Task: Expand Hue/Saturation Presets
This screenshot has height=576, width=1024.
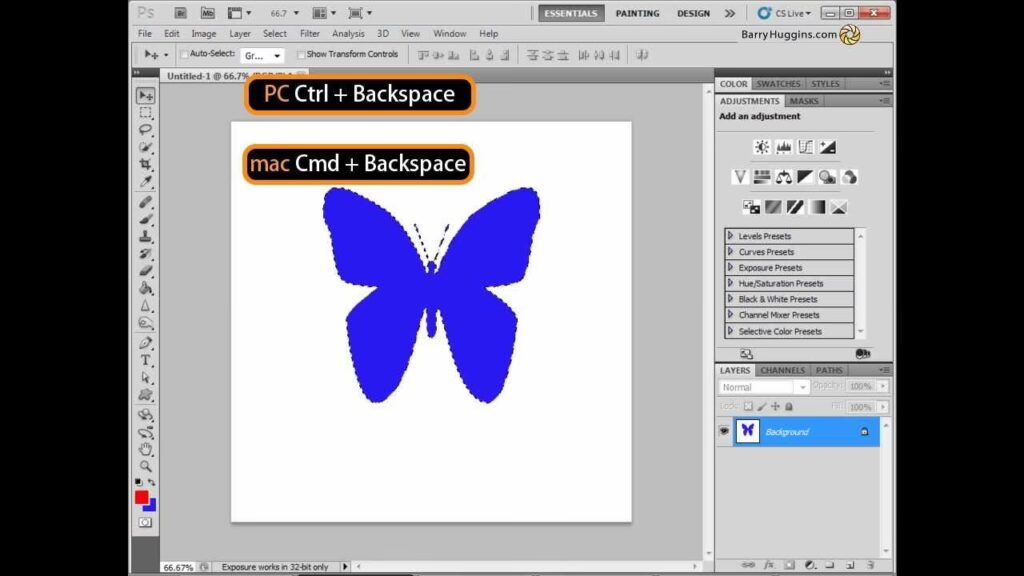Action: point(731,283)
